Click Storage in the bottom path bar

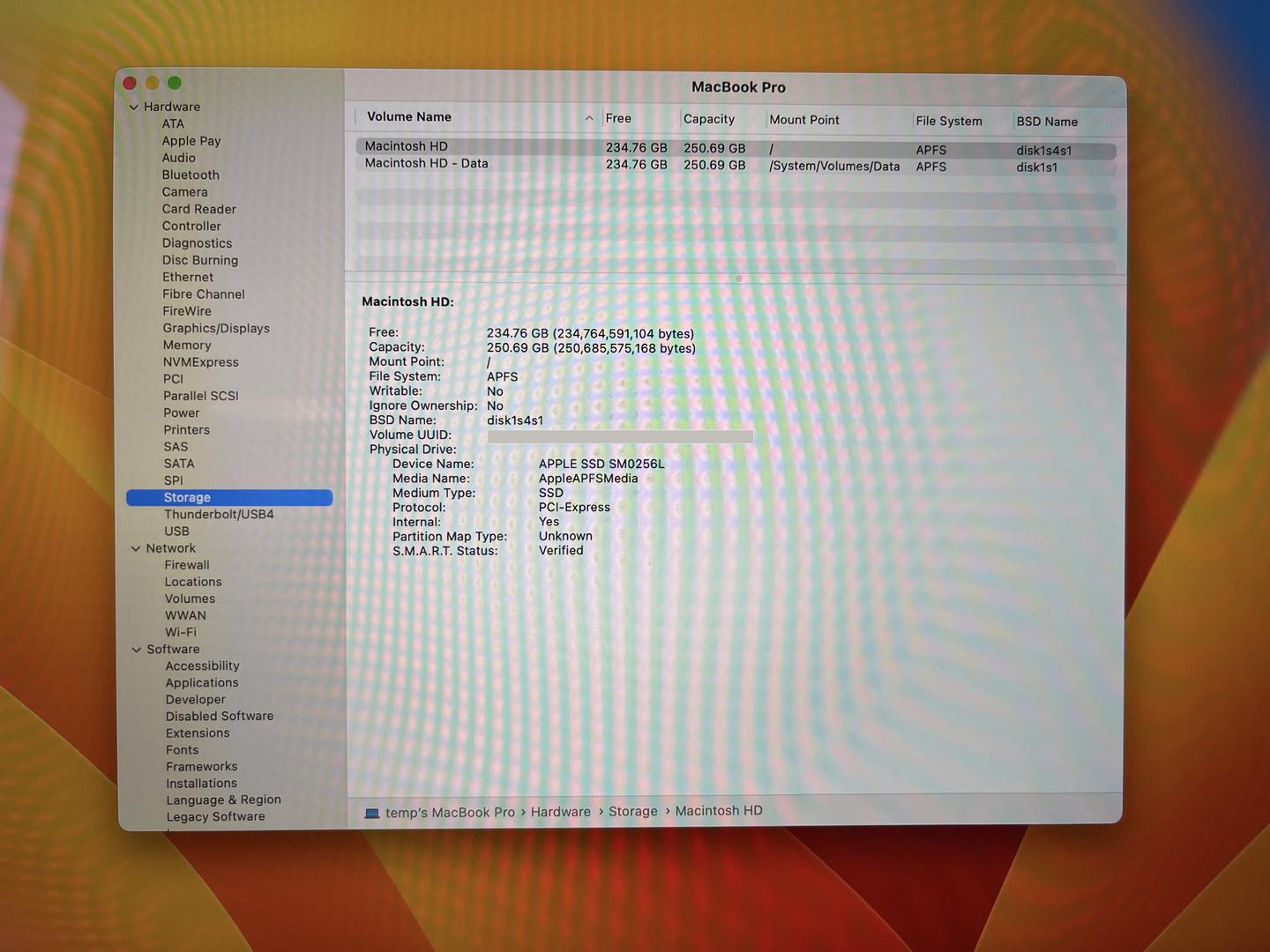(633, 811)
